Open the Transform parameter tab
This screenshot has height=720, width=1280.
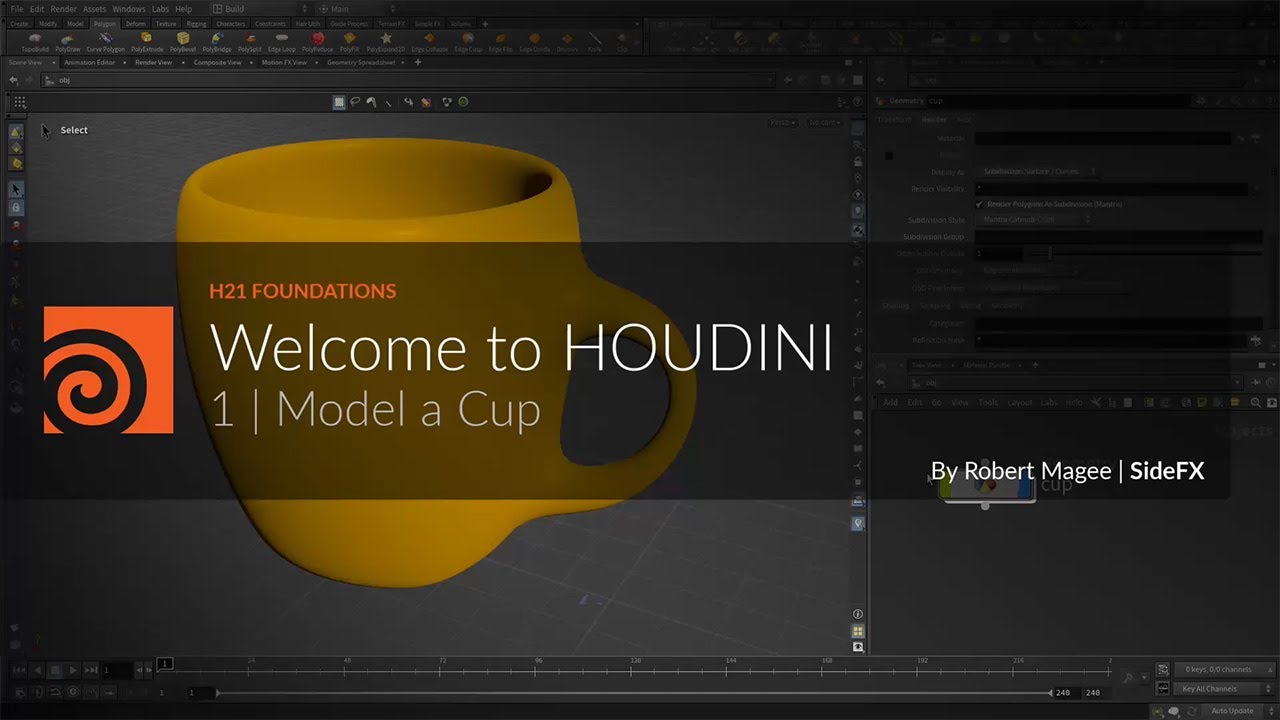coord(894,120)
